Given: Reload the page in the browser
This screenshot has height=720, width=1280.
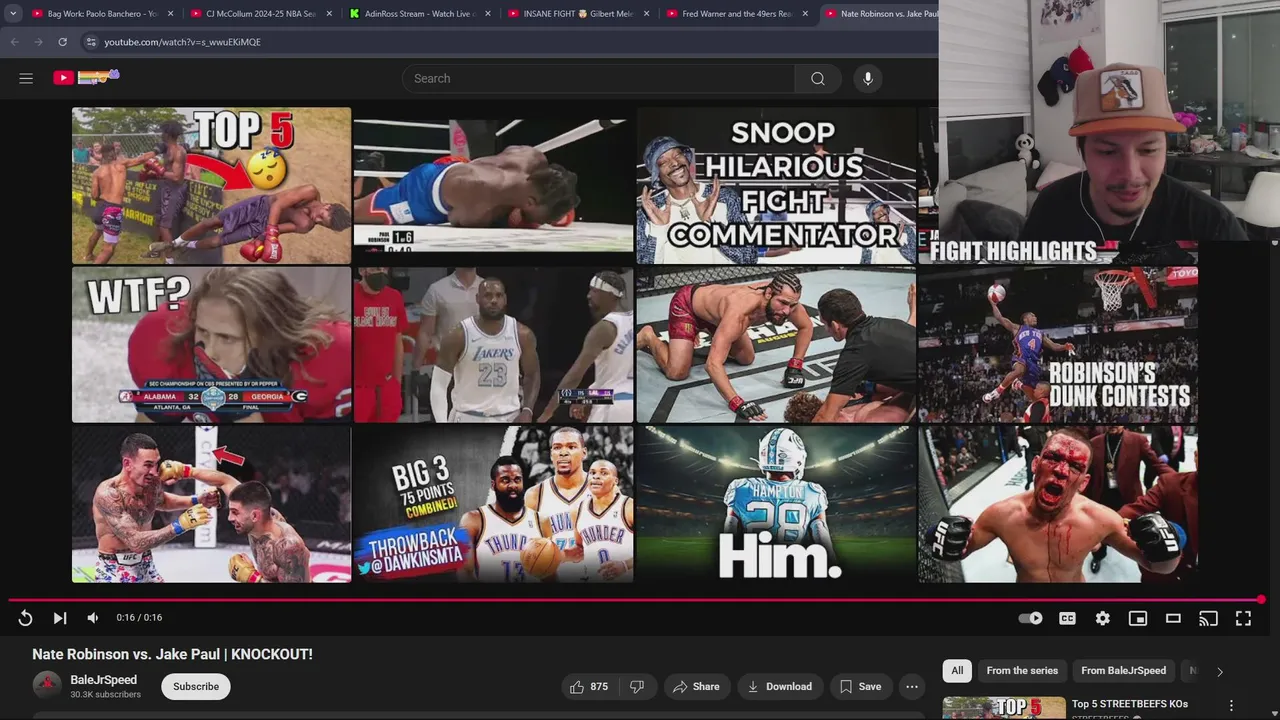Looking at the screenshot, I should (62, 42).
